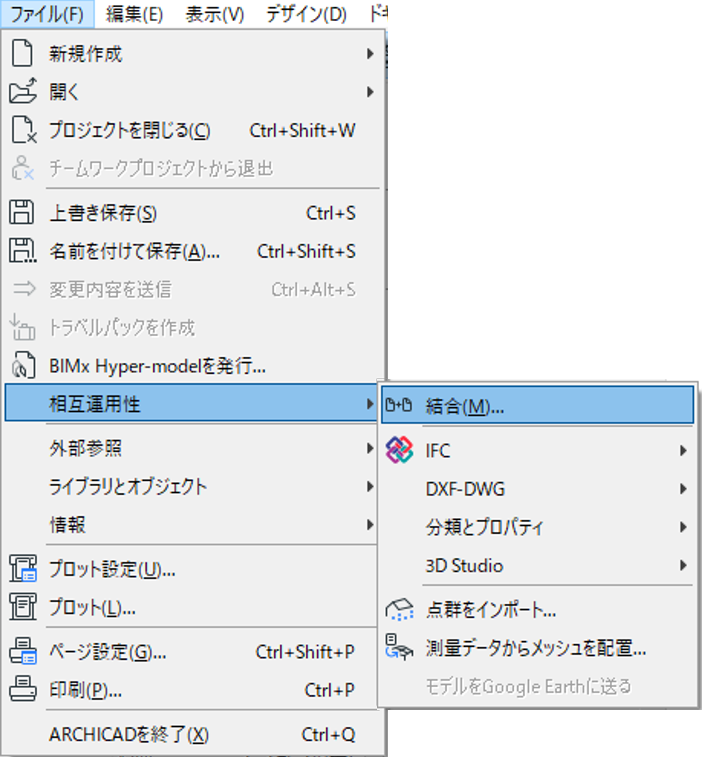The image size is (702, 757).
Task: Choose プロジェクトを閉じる(C) menu entry
Action: tap(193, 130)
